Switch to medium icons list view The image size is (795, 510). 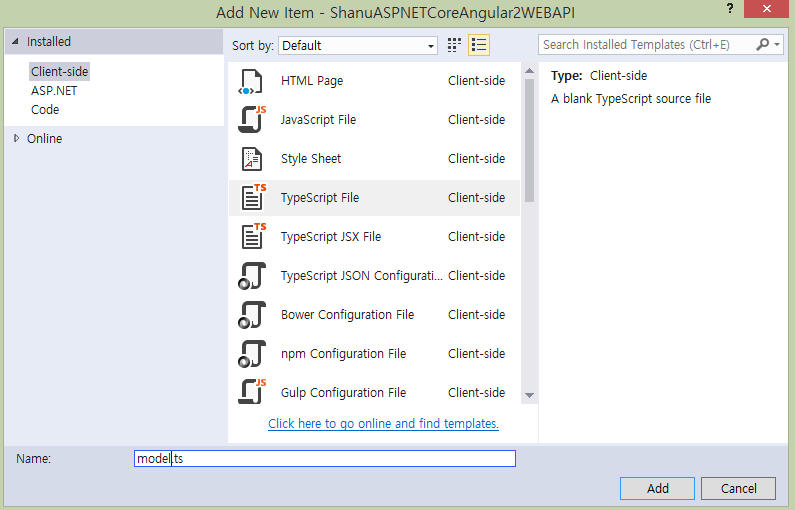(479, 45)
